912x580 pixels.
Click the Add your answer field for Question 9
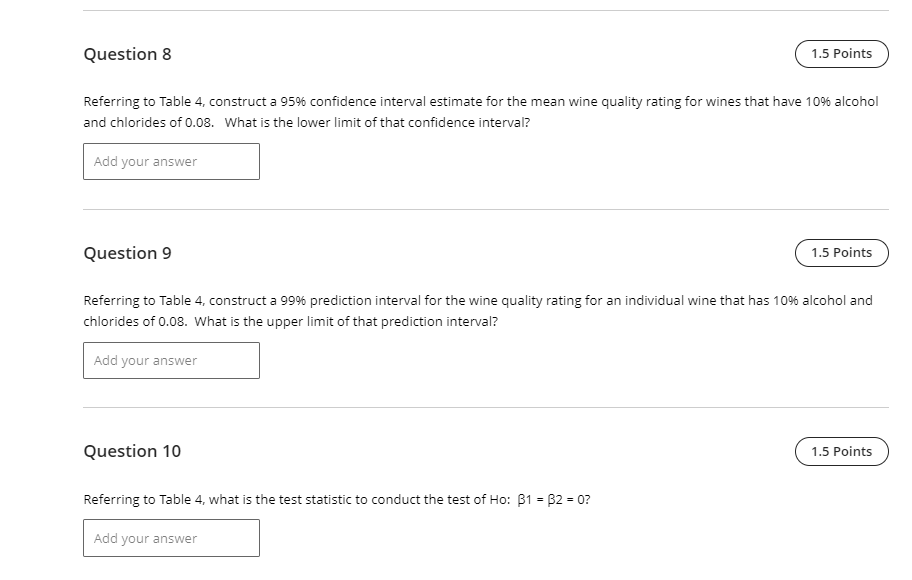pos(170,360)
